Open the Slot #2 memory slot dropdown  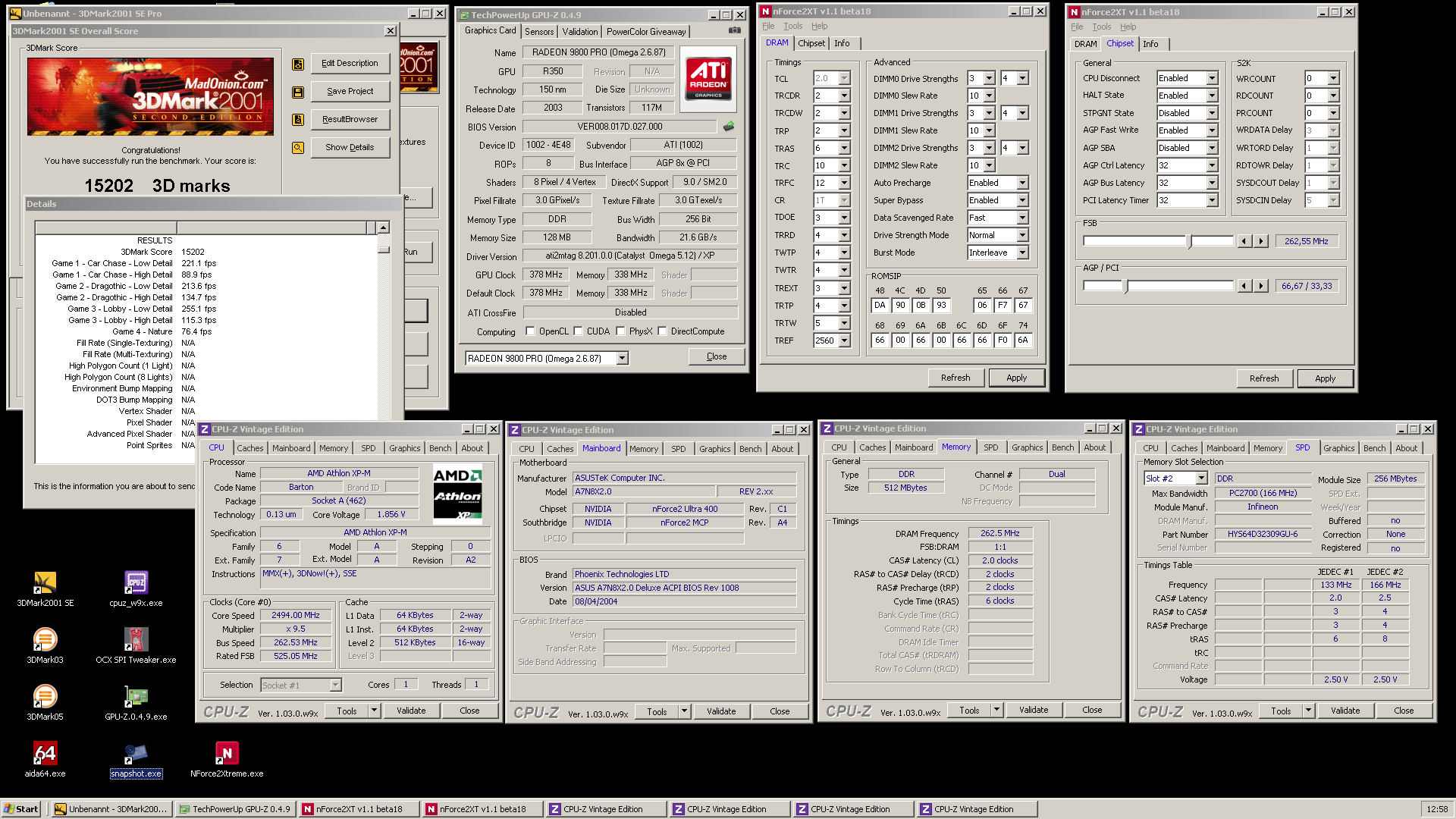pyautogui.click(x=1201, y=479)
